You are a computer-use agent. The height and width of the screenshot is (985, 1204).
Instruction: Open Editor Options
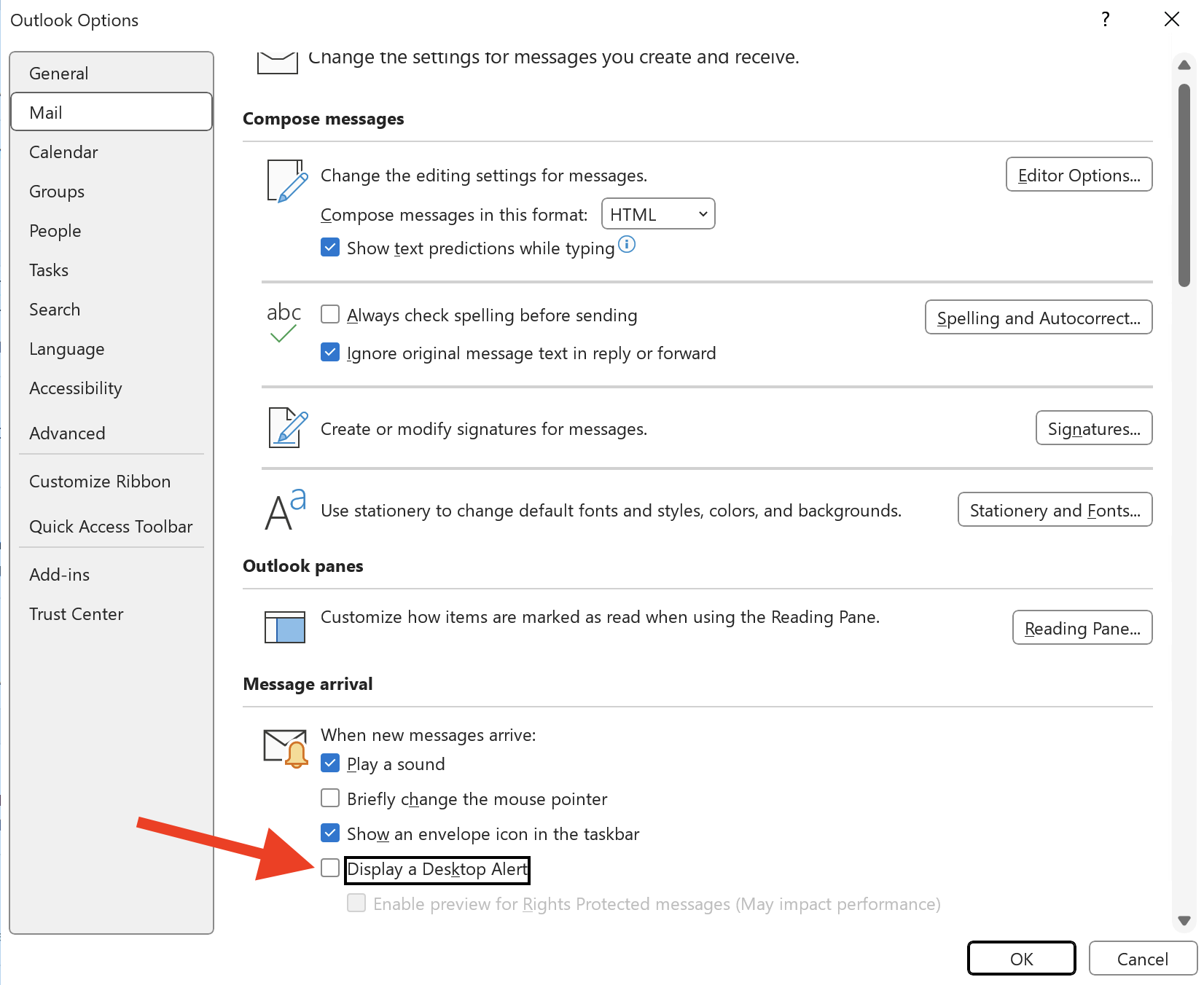pyautogui.click(x=1078, y=175)
